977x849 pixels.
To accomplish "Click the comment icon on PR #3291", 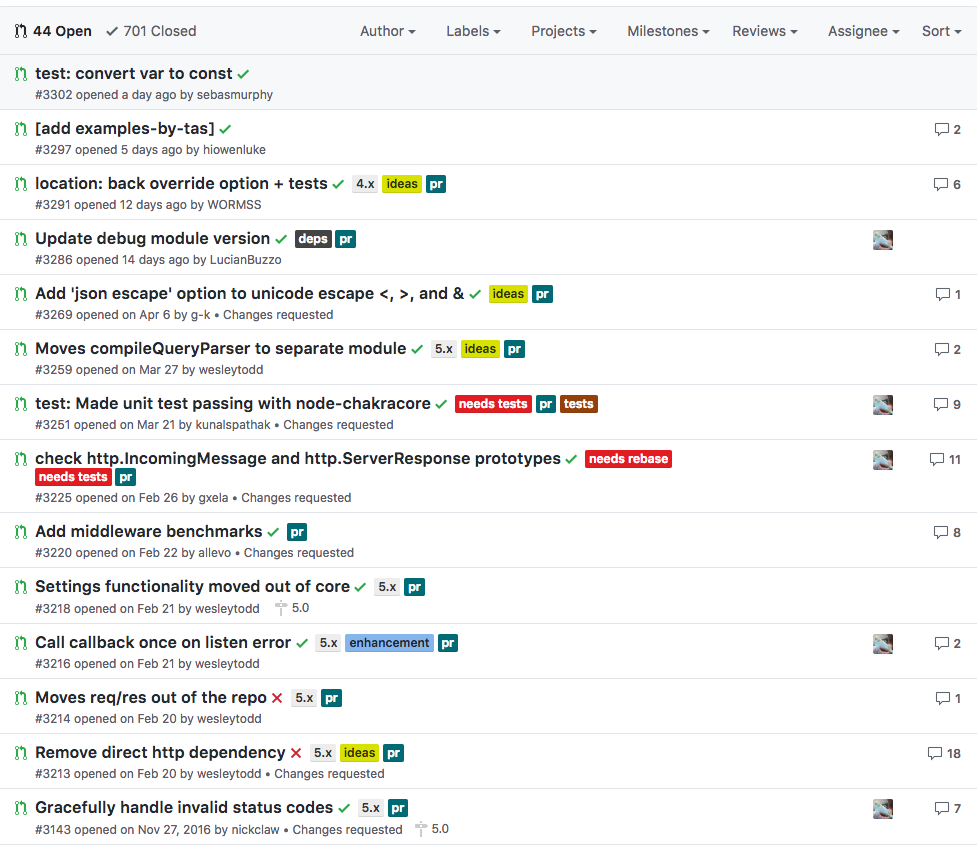I will point(940,184).
